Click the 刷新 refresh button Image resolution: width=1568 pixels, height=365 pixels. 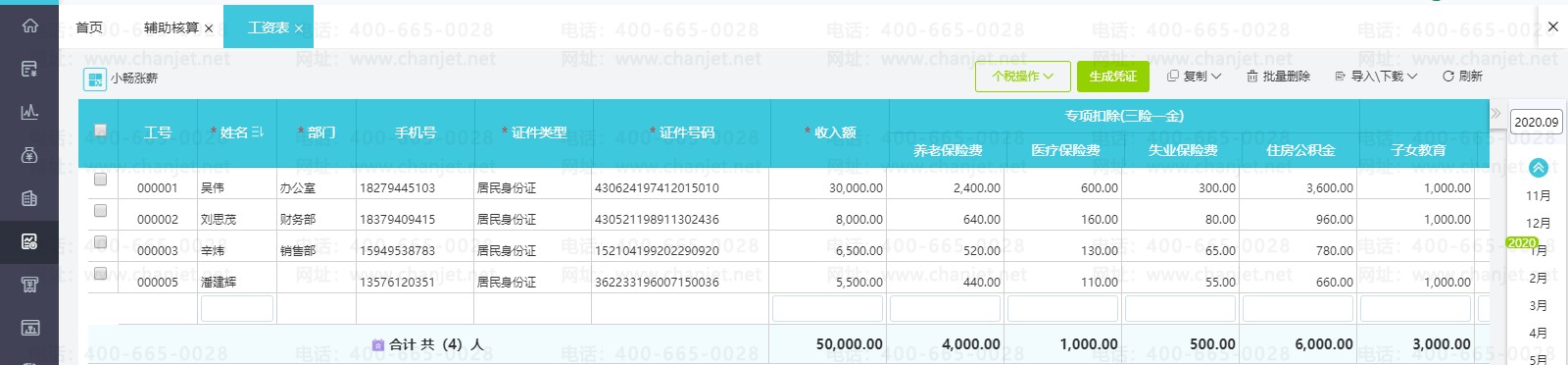coord(1462,76)
